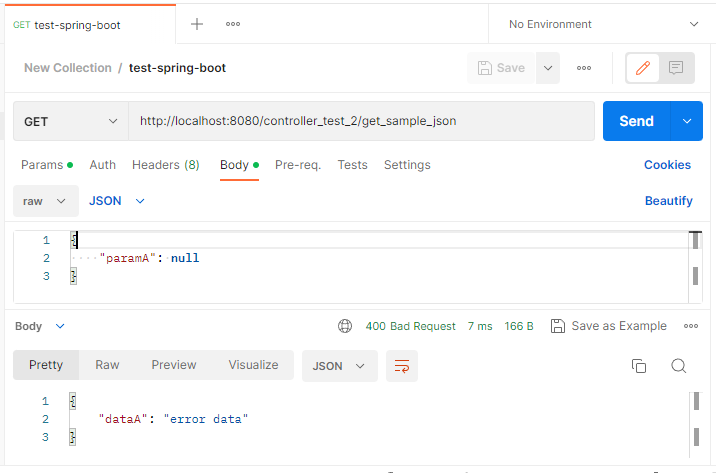
Task: Click the edit pencil icon
Action: (643, 68)
